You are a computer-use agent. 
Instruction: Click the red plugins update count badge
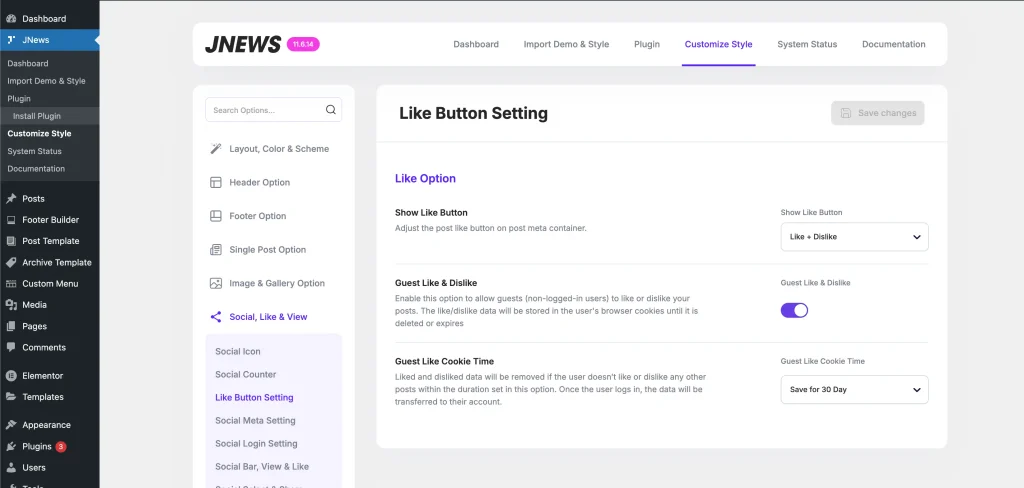click(x=61, y=447)
